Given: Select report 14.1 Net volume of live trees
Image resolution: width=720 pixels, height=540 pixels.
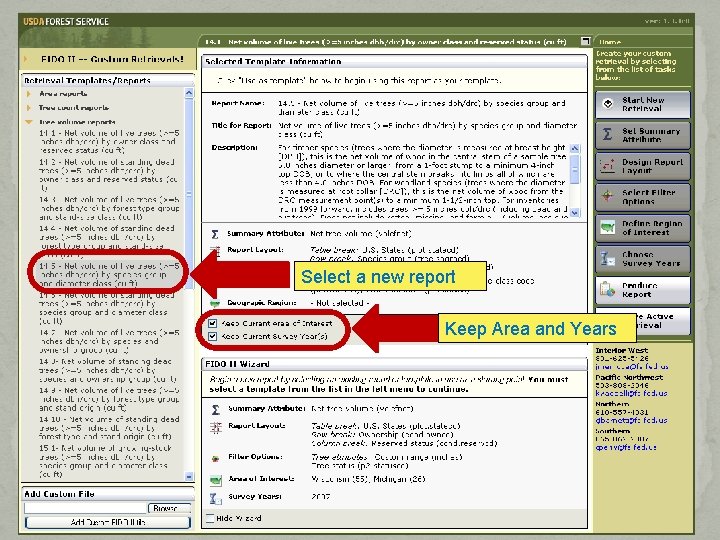Looking at the screenshot, I should (x=109, y=141).
